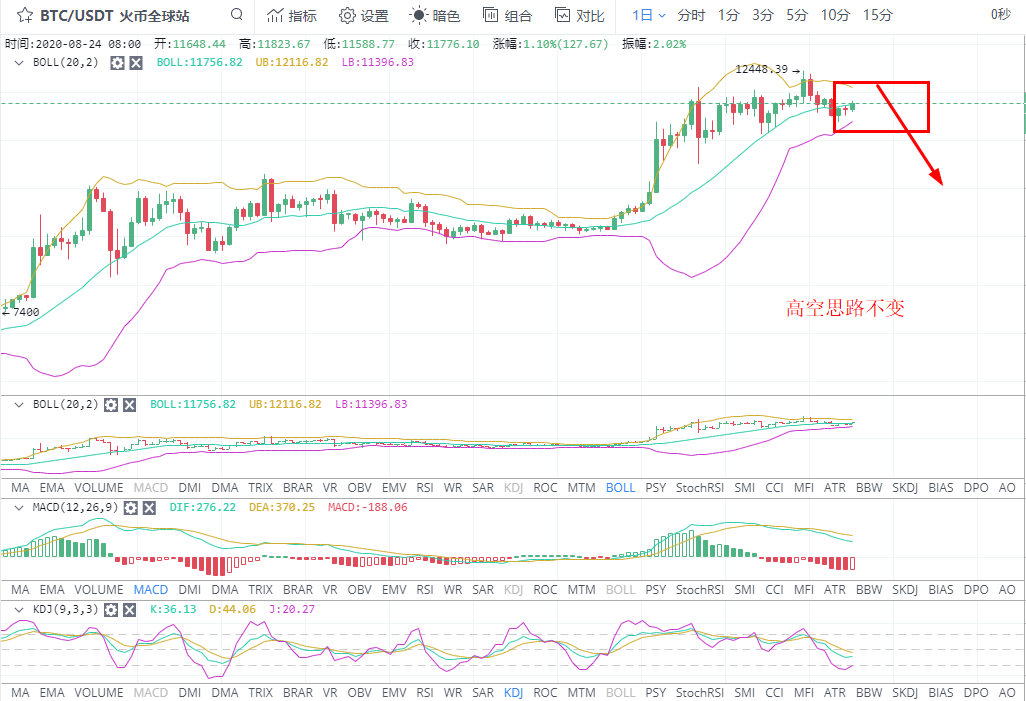1026x701 pixels.
Task: Select the 3分 interval
Action: point(762,15)
